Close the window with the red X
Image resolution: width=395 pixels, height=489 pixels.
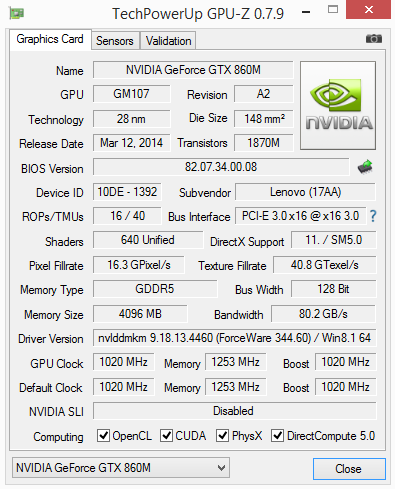pyautogui.click(x=368, y=10)
